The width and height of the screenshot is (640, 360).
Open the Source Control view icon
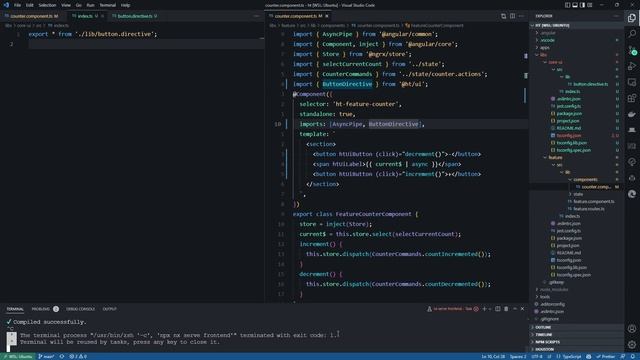click(632, 50)
